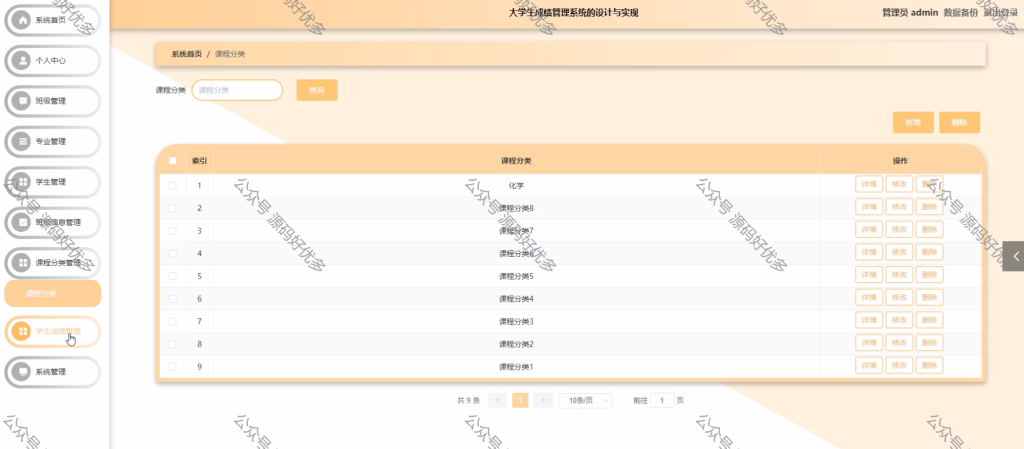Click the 化学 cell in the table

(x=516, y=185)
